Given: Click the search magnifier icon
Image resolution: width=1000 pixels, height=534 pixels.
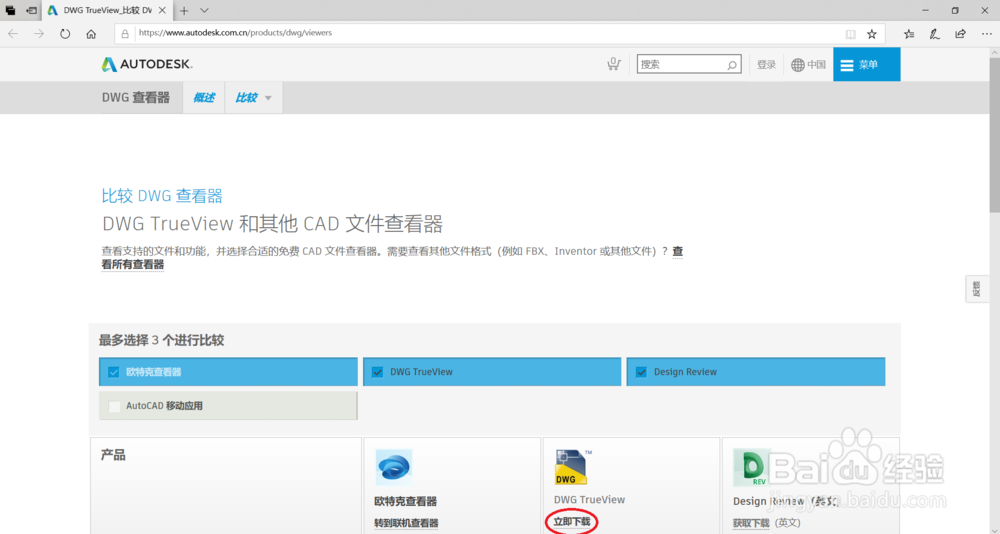Looking at the screenshot, I should point(732,64).
